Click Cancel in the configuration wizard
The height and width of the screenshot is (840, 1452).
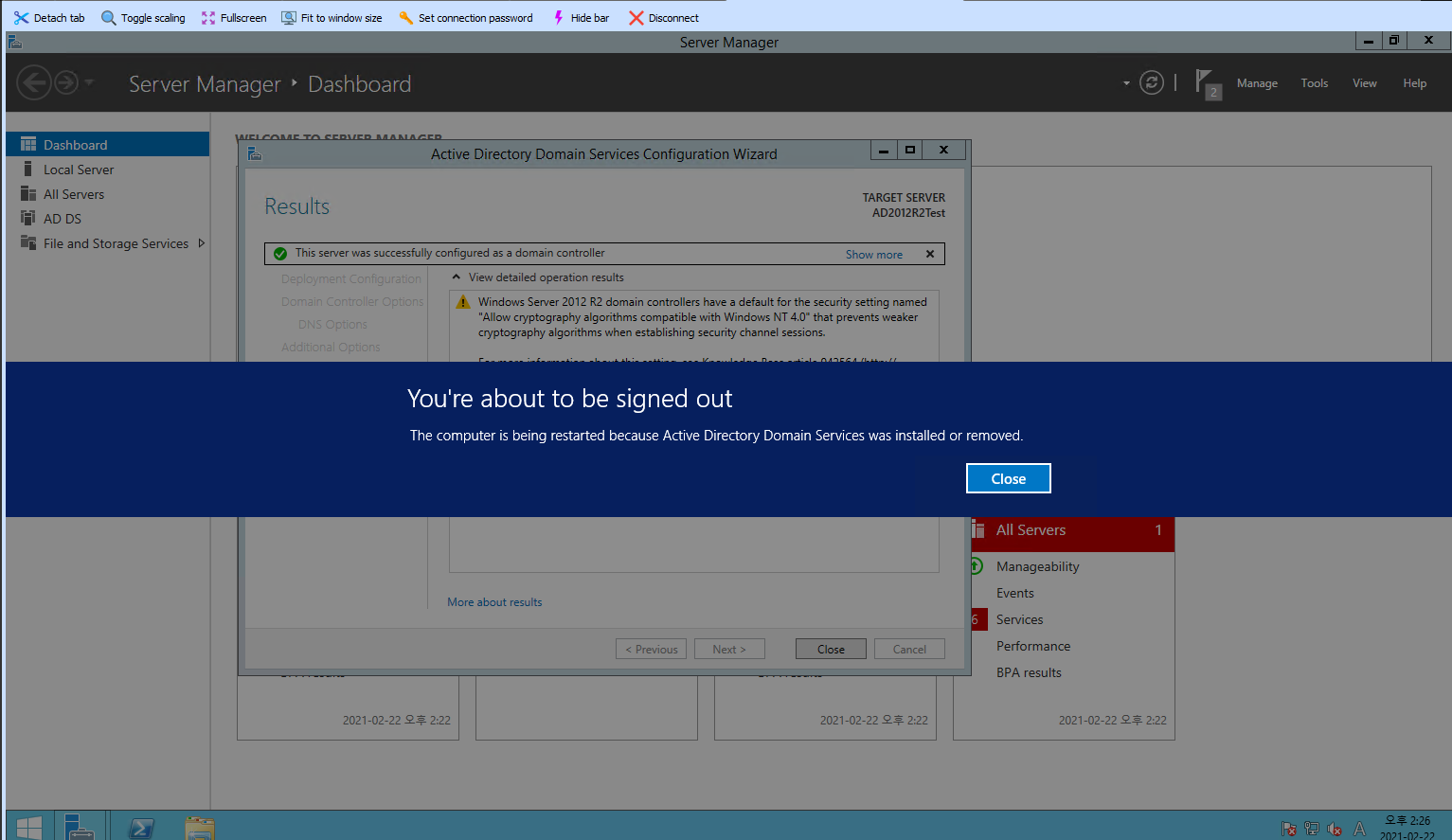[x=909, y=649]
